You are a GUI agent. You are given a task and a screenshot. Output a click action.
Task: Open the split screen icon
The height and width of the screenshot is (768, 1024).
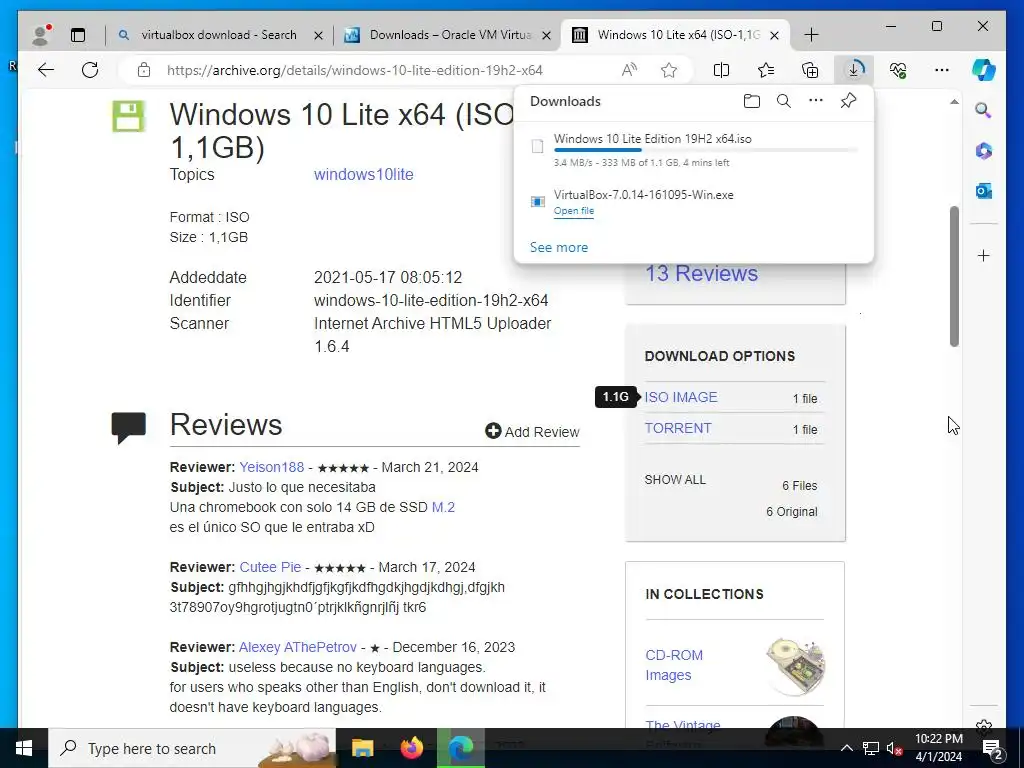(x=722, y=70)
